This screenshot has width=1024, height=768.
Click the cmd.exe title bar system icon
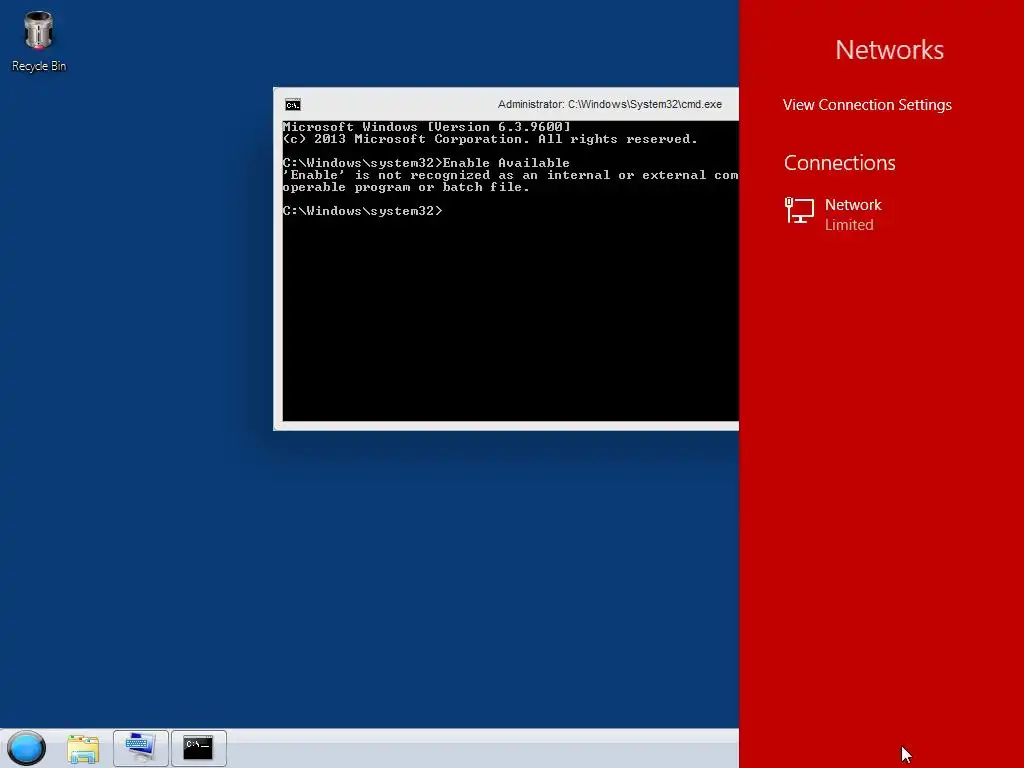click(293, 104)
